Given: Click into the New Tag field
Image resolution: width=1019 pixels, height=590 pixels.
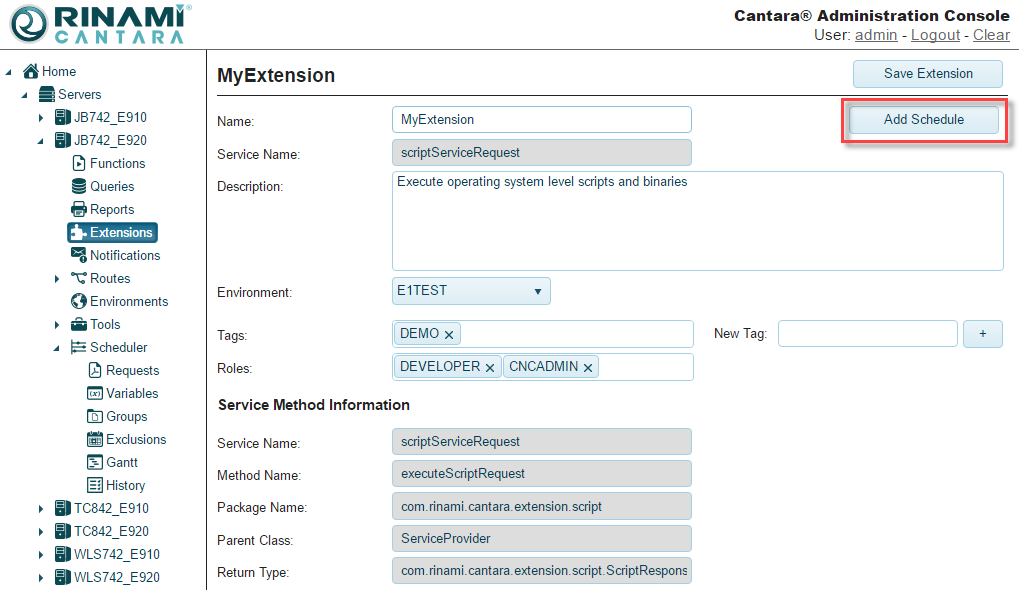Looking at the screenshot, I should click(x=867, y=334).
